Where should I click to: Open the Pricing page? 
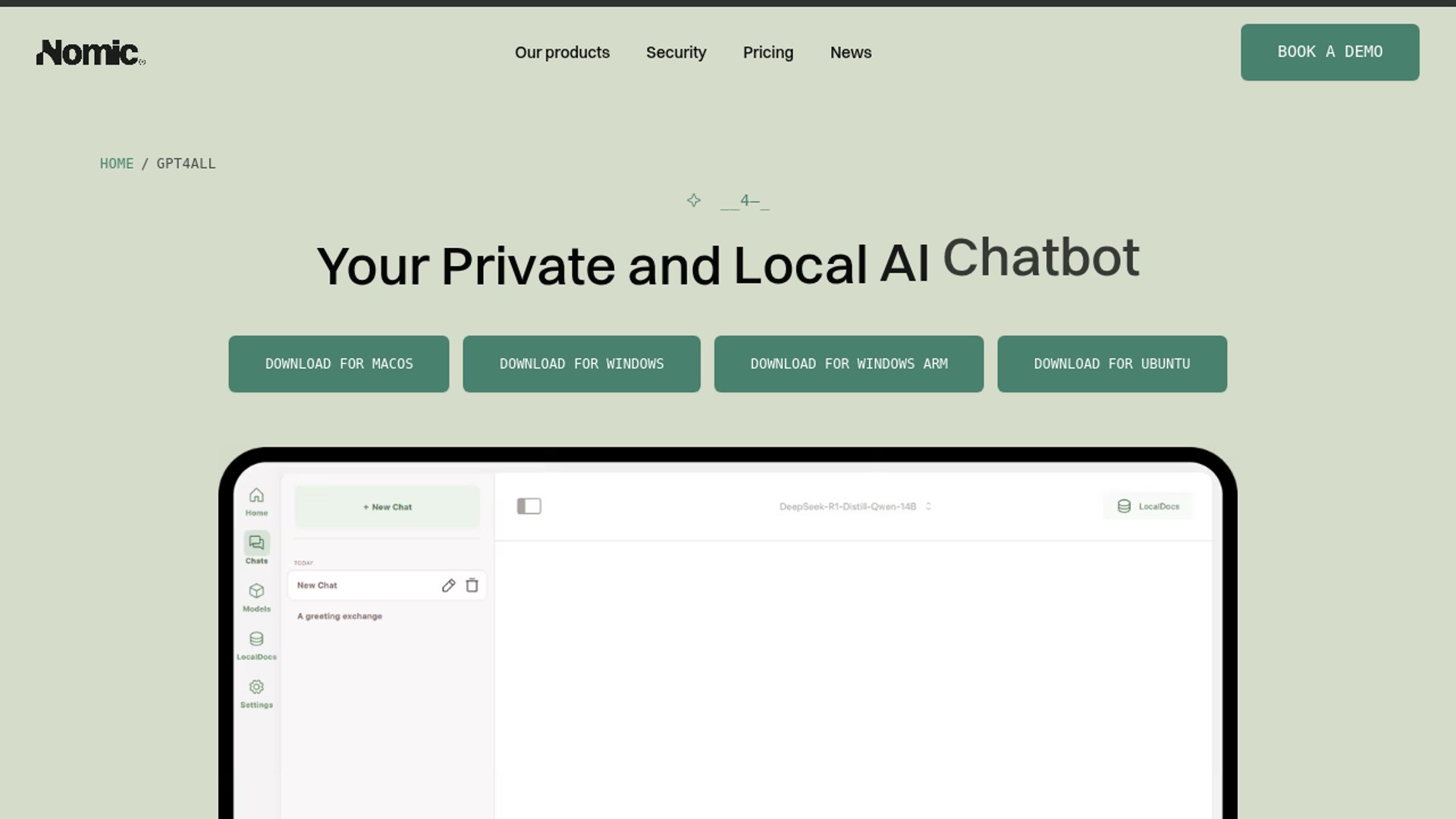[x=767, y=52]
